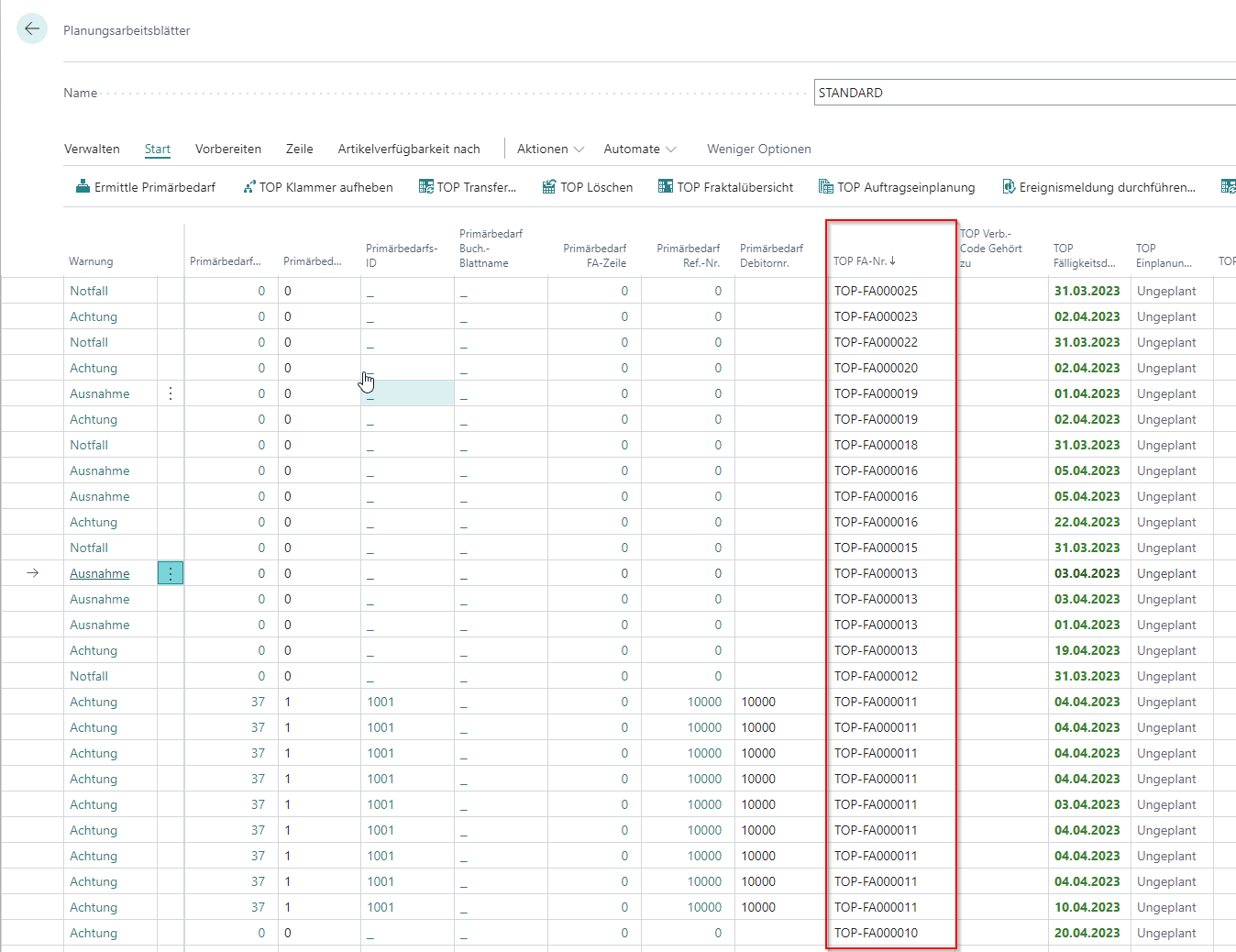Click Weniger Optionen
Screen dimensions: 1236x952
click(758, 149)
